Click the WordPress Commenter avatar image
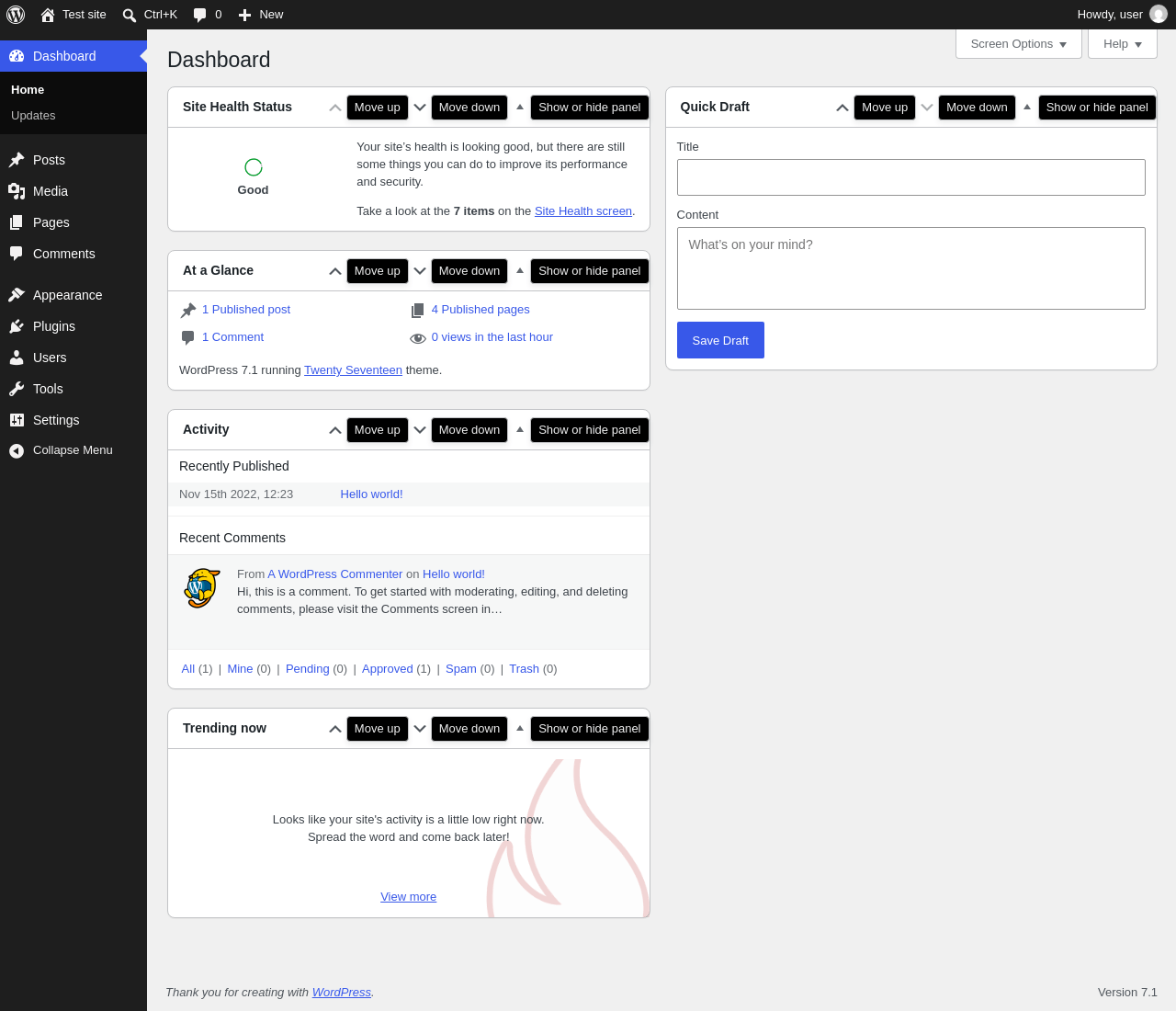The width and height of the screenshot is (1176, 1011). pyautogui.click(x=202, y=588)
